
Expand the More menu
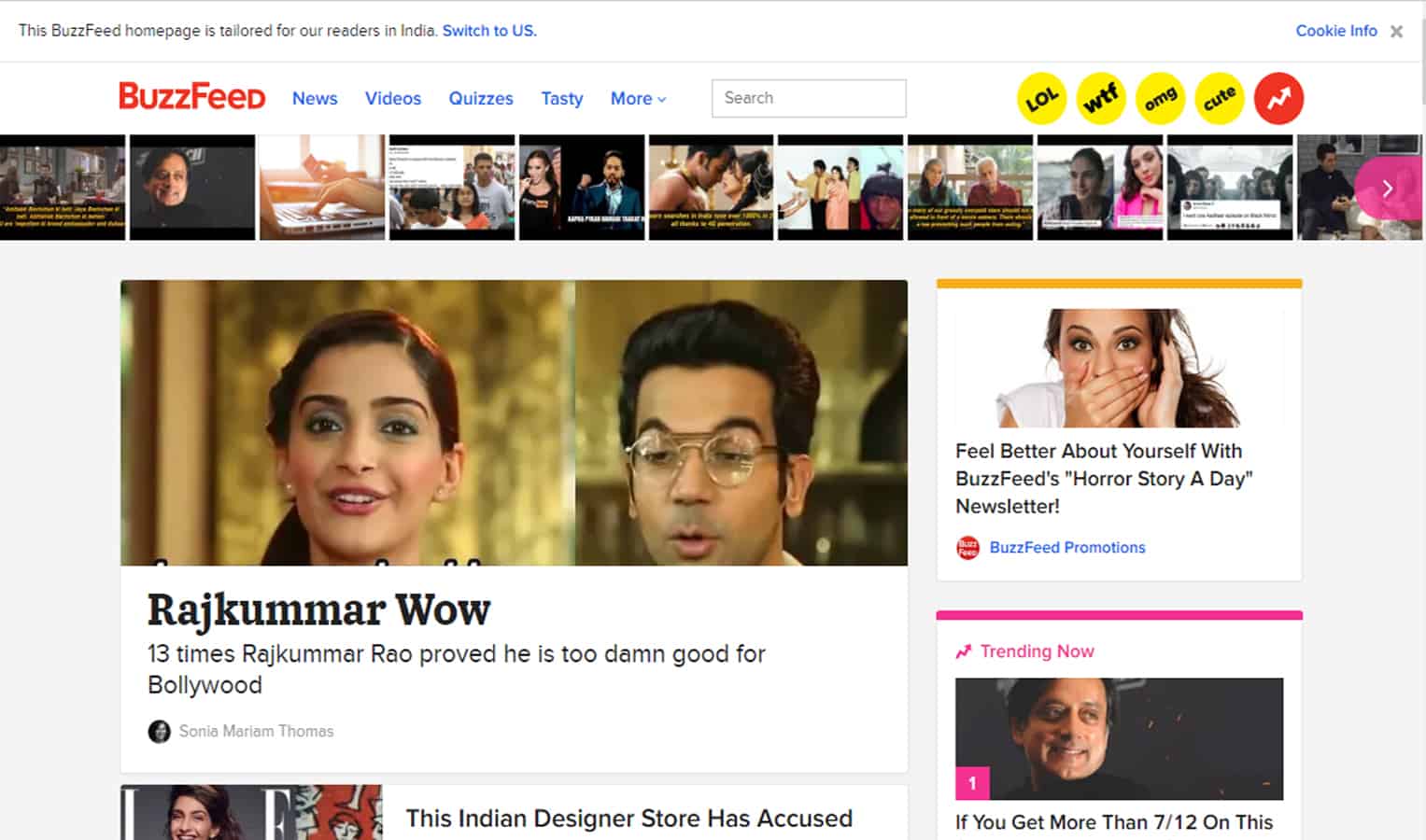click(638, 98)
